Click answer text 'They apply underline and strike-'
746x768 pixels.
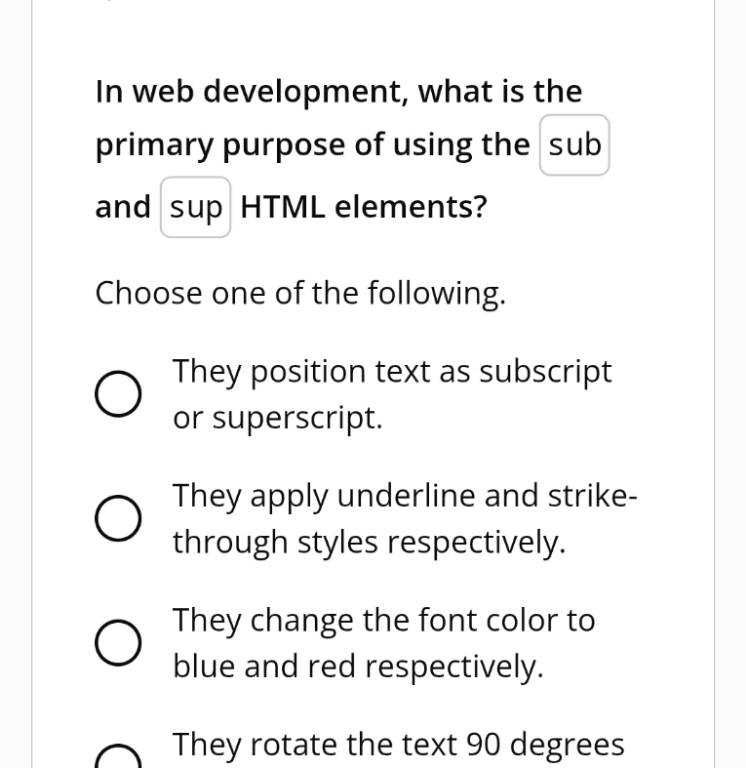tap(405, 496)
